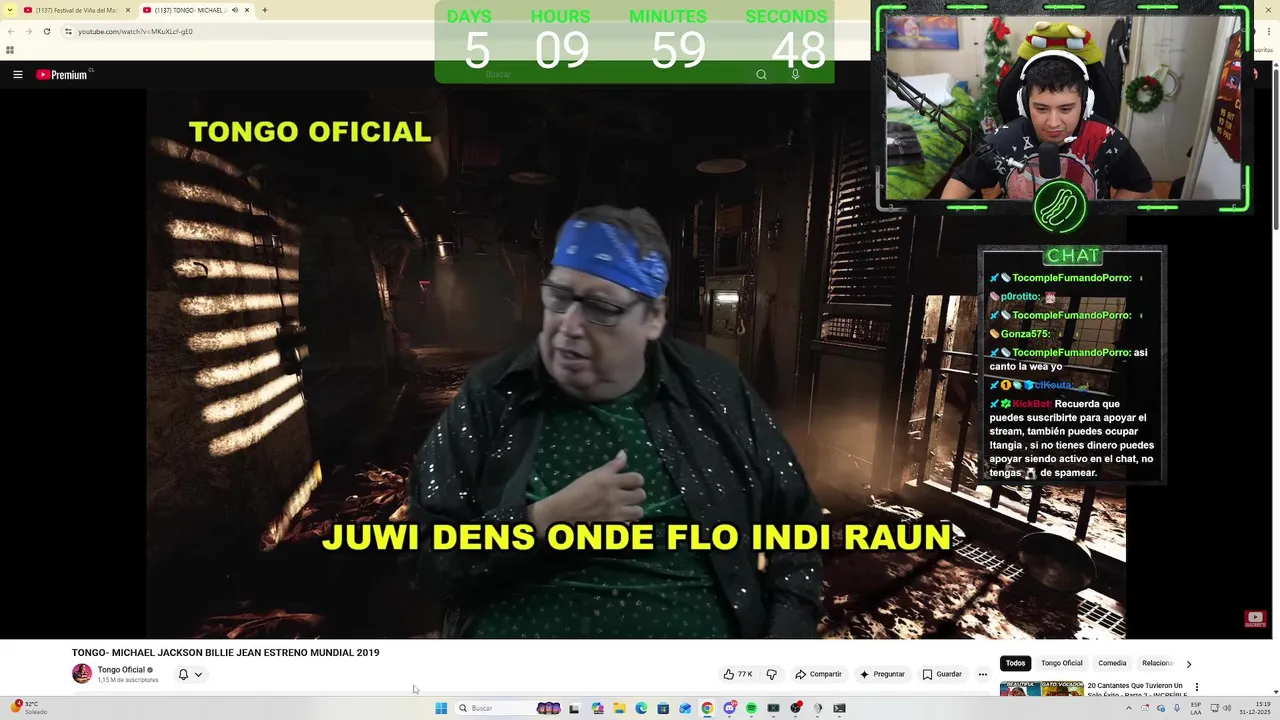Close the TONGO Michael Jackson tab

click(247, 10)
